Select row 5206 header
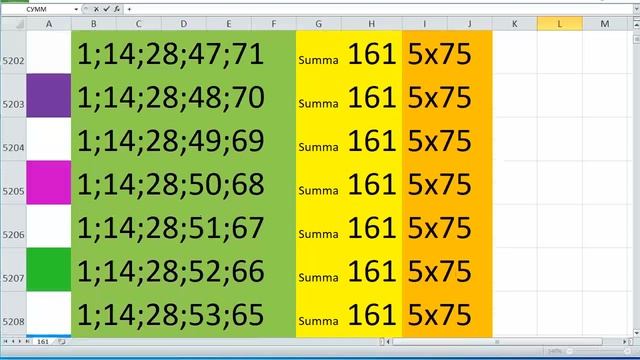 point(13,226)
